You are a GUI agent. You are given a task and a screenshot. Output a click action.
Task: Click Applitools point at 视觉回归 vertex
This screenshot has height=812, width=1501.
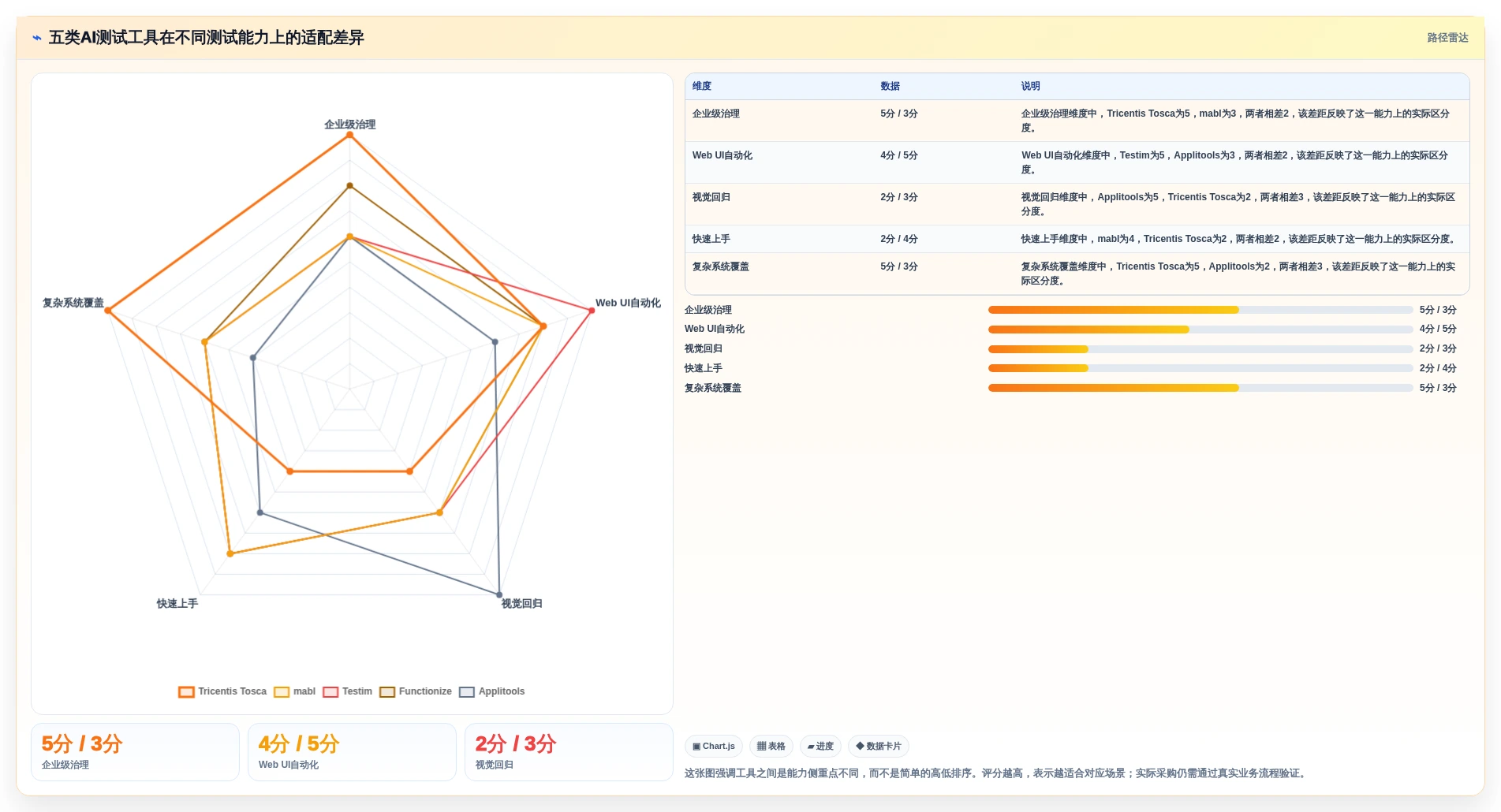[499, 594]
